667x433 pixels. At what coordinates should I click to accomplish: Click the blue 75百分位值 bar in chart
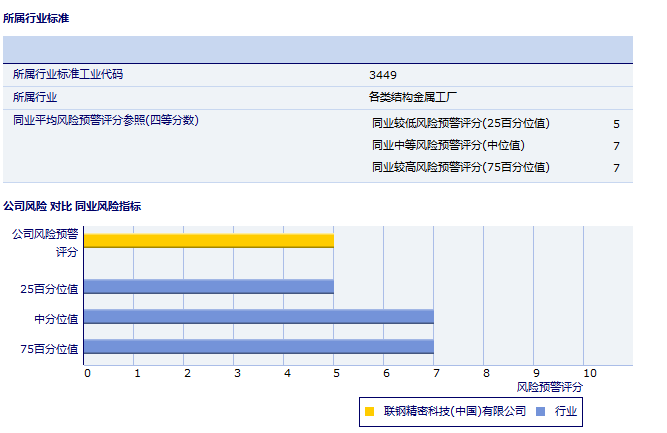[258, 348]
